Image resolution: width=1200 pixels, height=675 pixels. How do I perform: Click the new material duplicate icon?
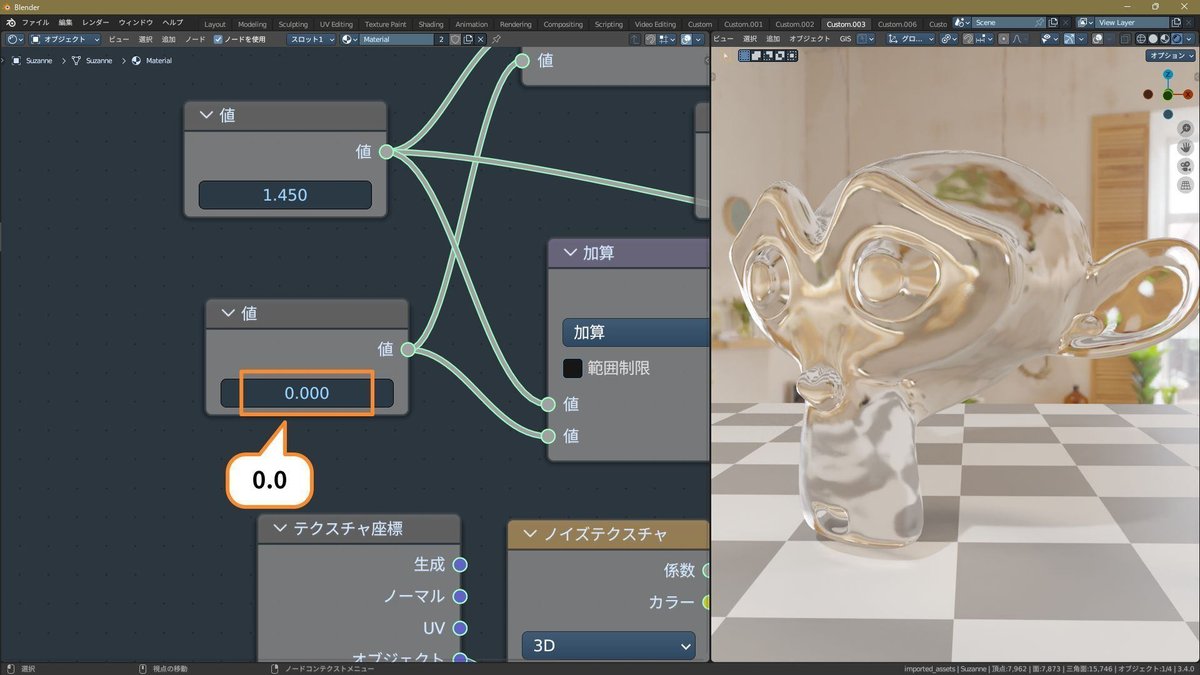pos(467,39)
